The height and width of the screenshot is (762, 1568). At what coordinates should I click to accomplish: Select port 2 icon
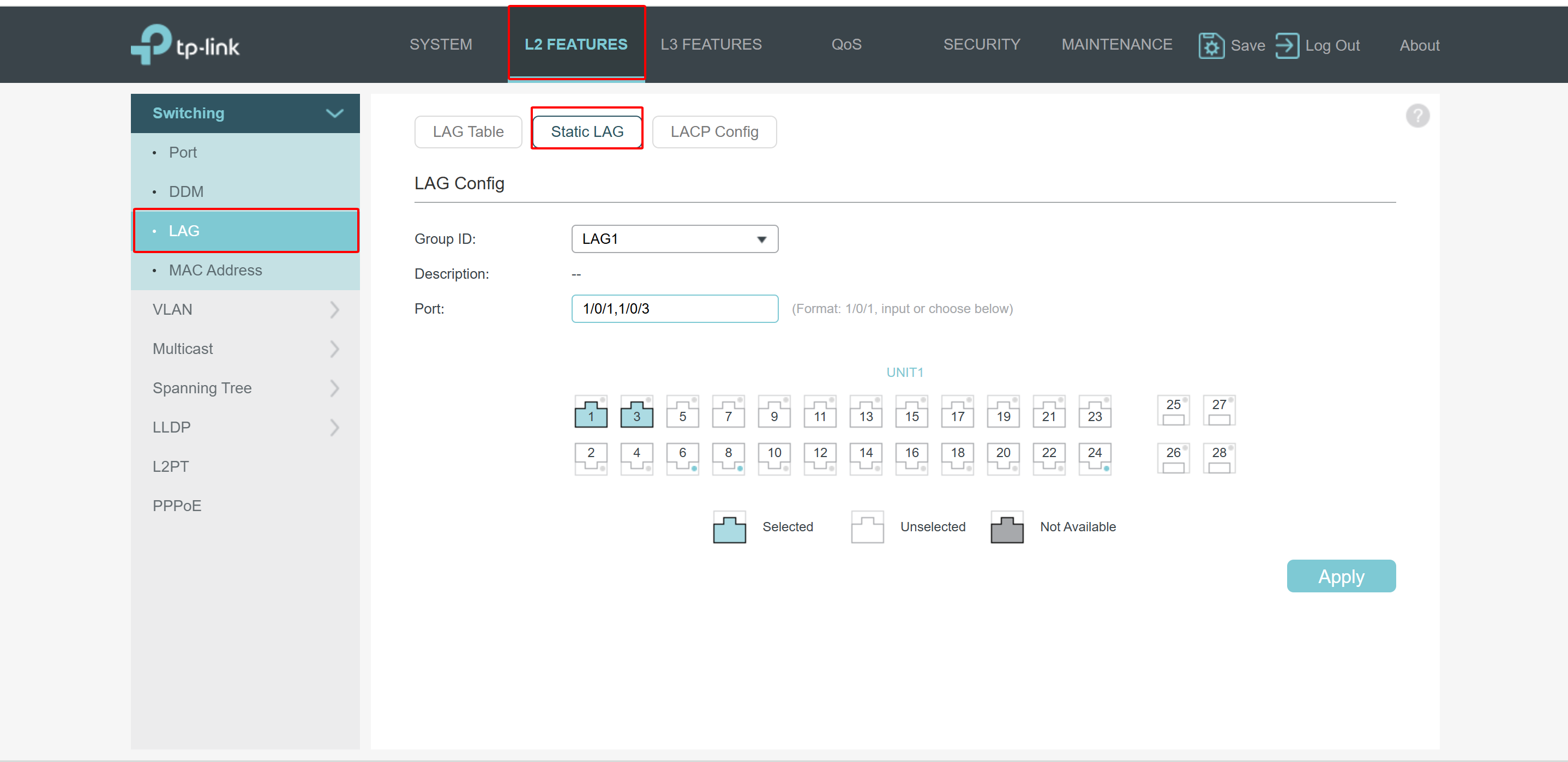(x=591, y=459)
